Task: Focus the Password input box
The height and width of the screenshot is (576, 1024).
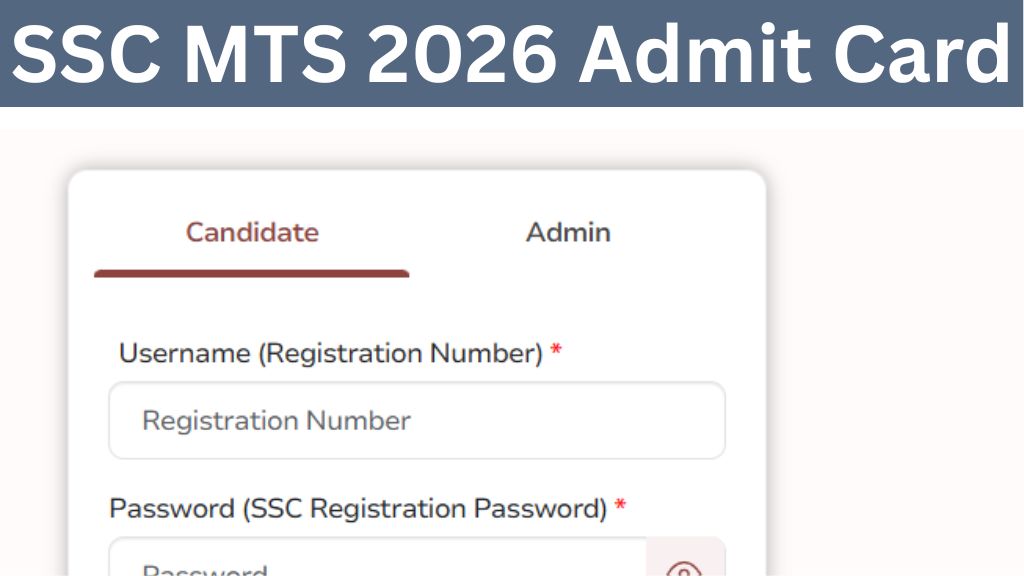Action: click(380, 563)
